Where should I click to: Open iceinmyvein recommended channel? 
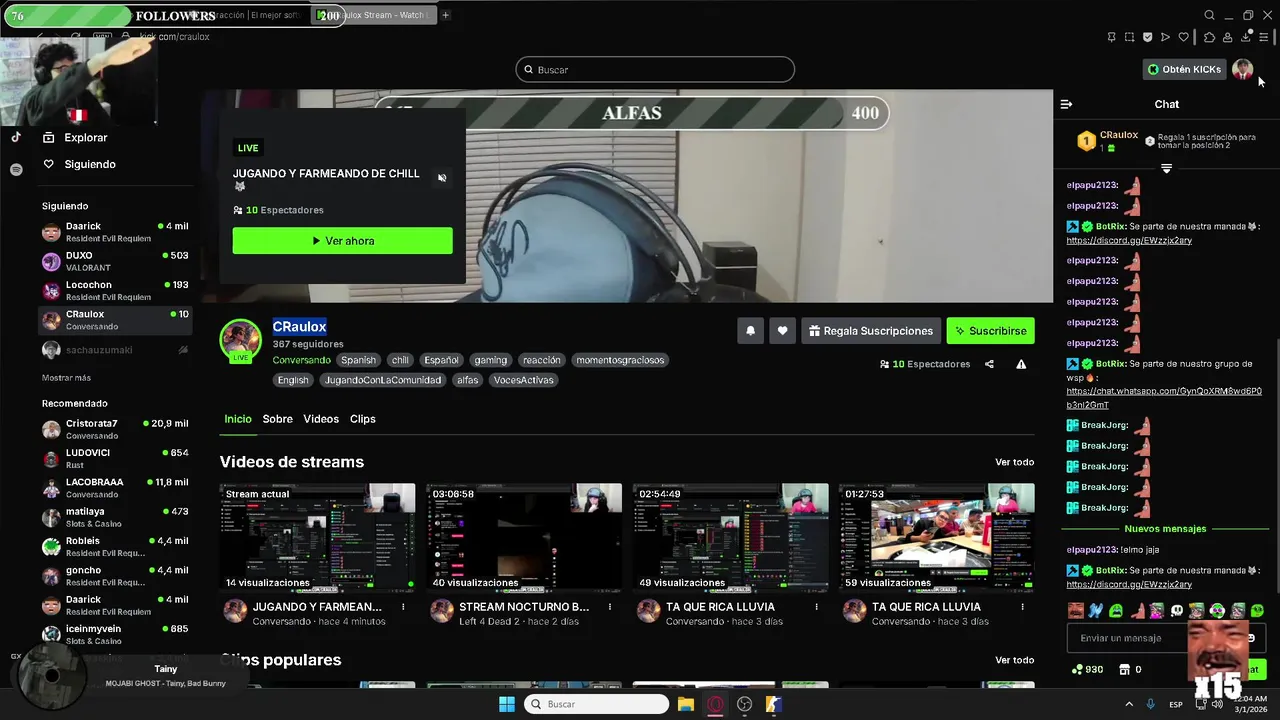(114, 634)
